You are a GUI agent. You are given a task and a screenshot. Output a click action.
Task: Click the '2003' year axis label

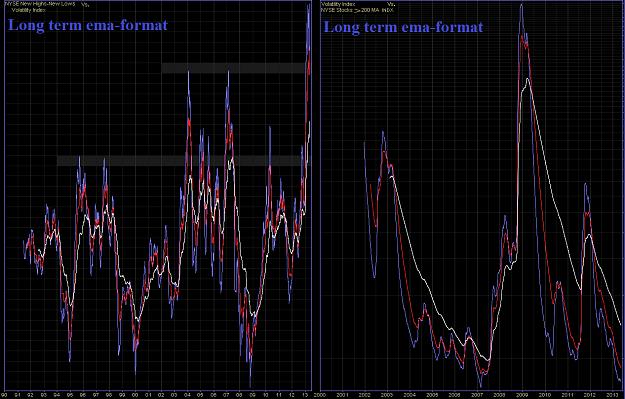tap(387, 395)
